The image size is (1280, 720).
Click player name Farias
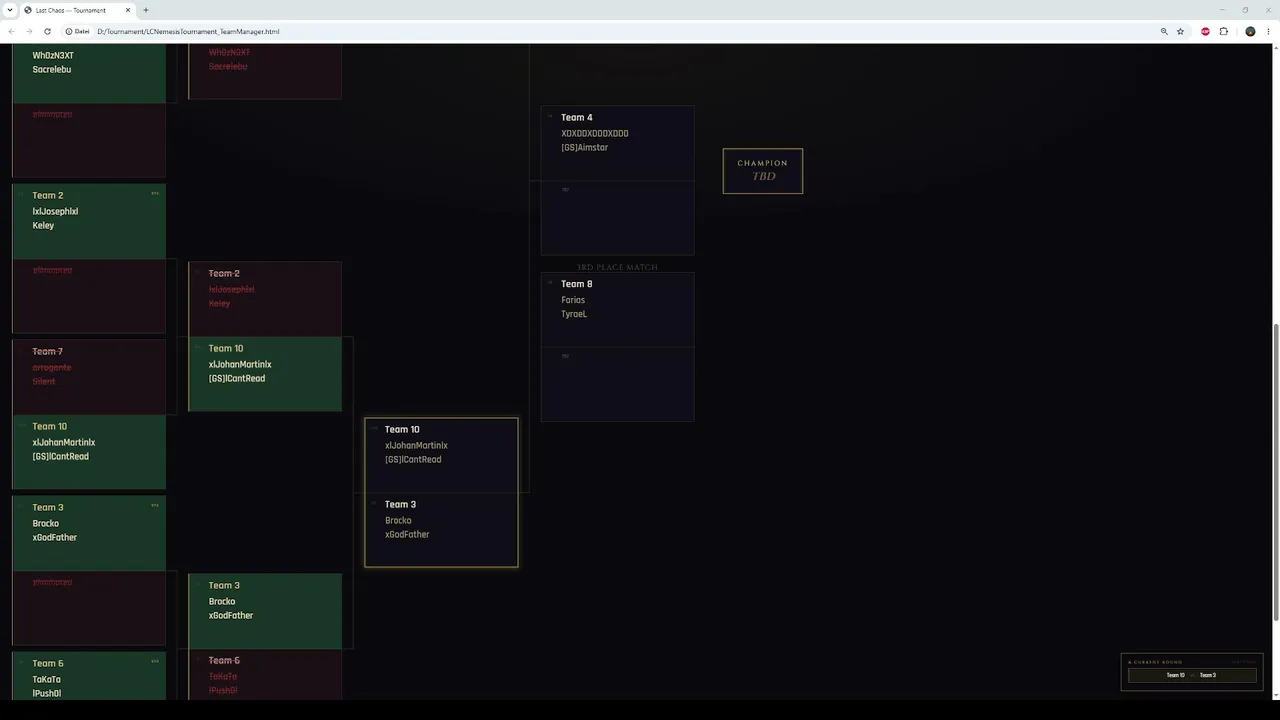pos(573,300)
